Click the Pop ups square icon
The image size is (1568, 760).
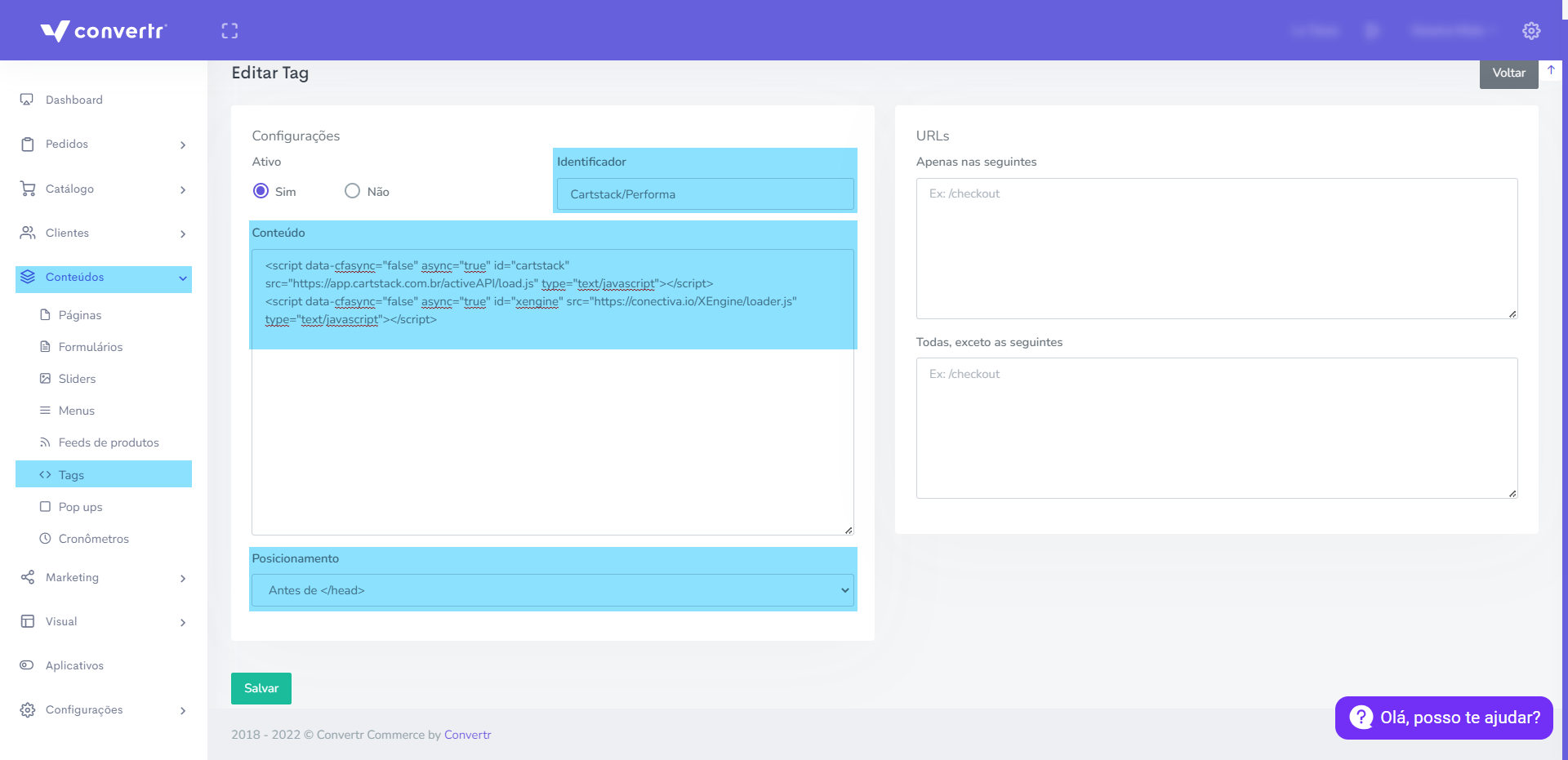(x=46, y=506)
